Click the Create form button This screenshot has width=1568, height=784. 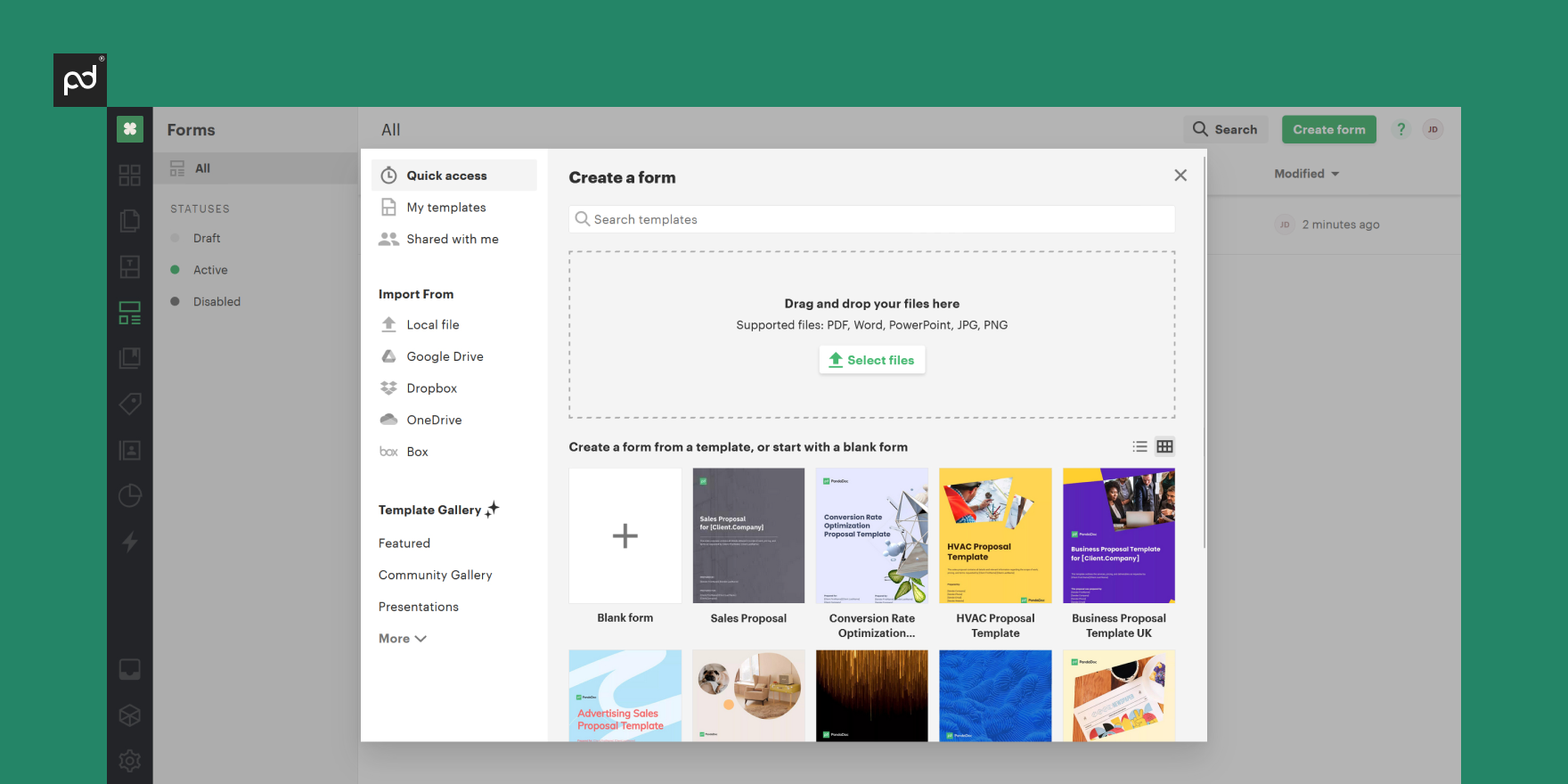pos(1329,129)
